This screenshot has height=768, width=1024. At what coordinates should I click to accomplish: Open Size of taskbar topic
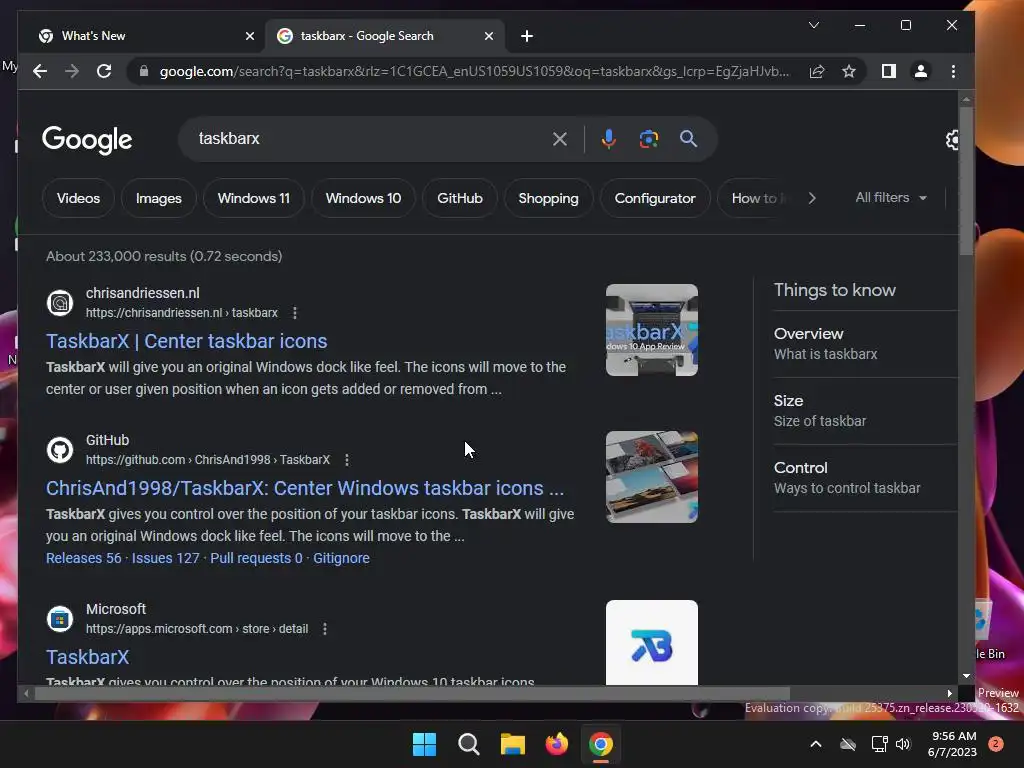click(x=865, y=411)
